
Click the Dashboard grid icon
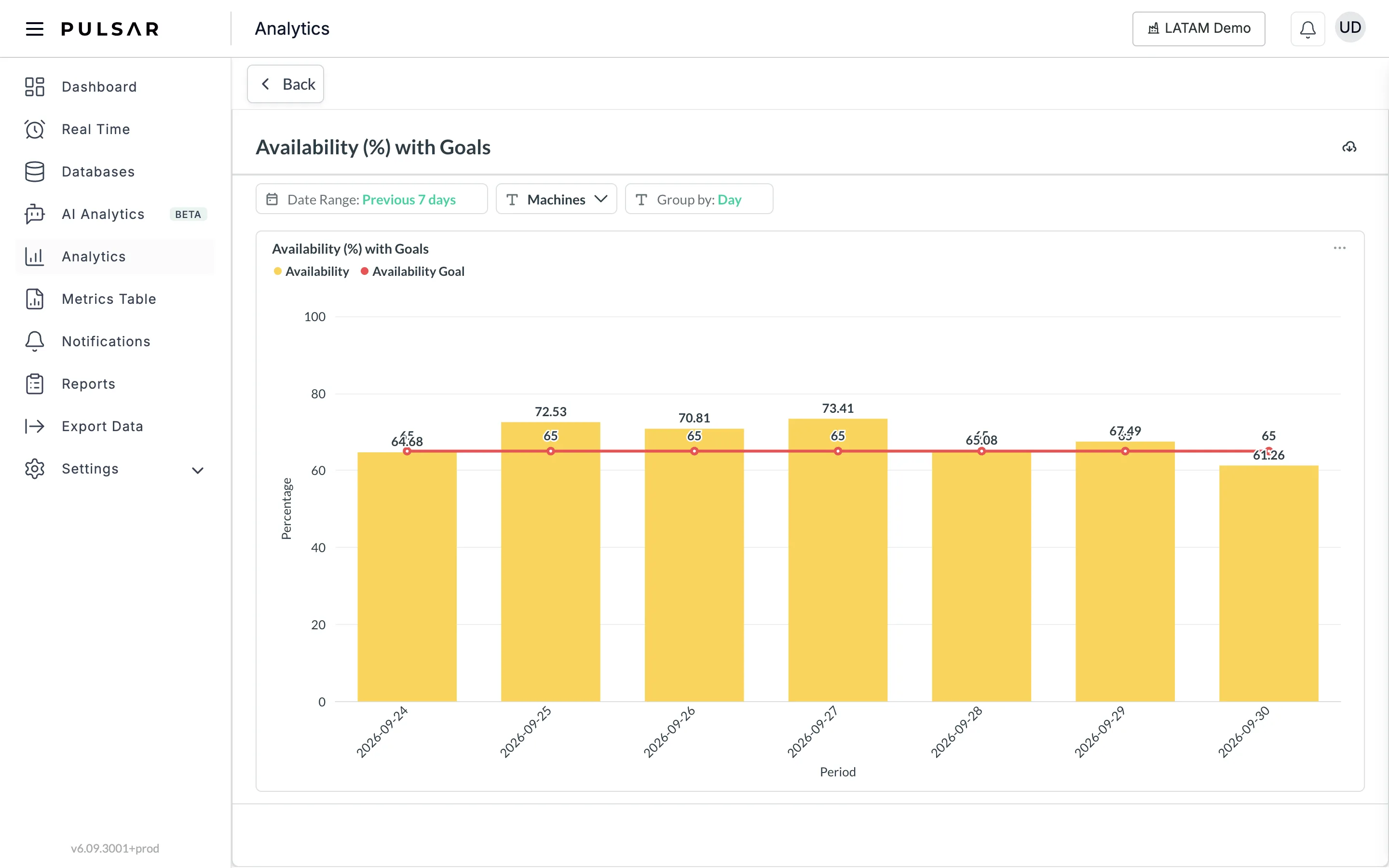(34, 87)
